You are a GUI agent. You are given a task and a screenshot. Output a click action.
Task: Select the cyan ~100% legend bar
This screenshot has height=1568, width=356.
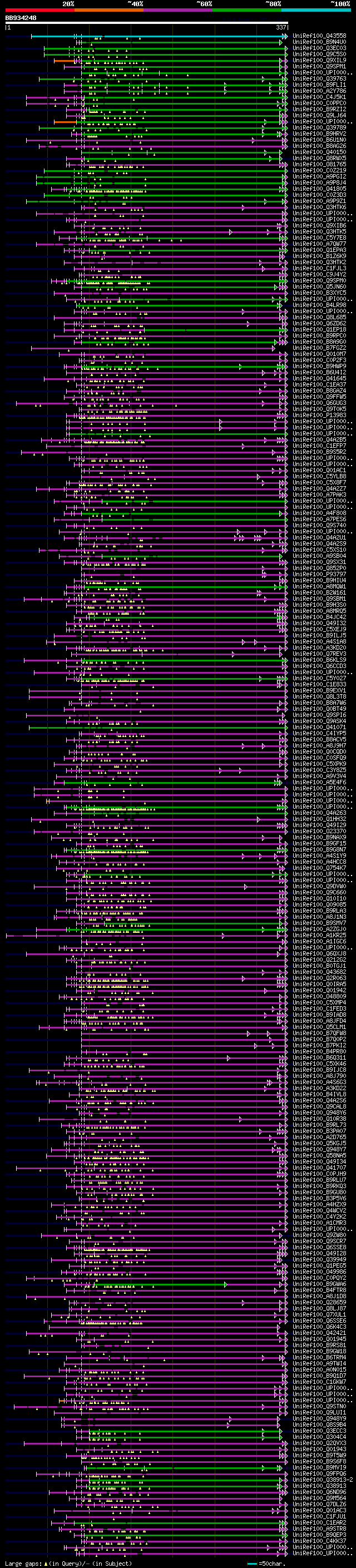[x=316, y=11]
